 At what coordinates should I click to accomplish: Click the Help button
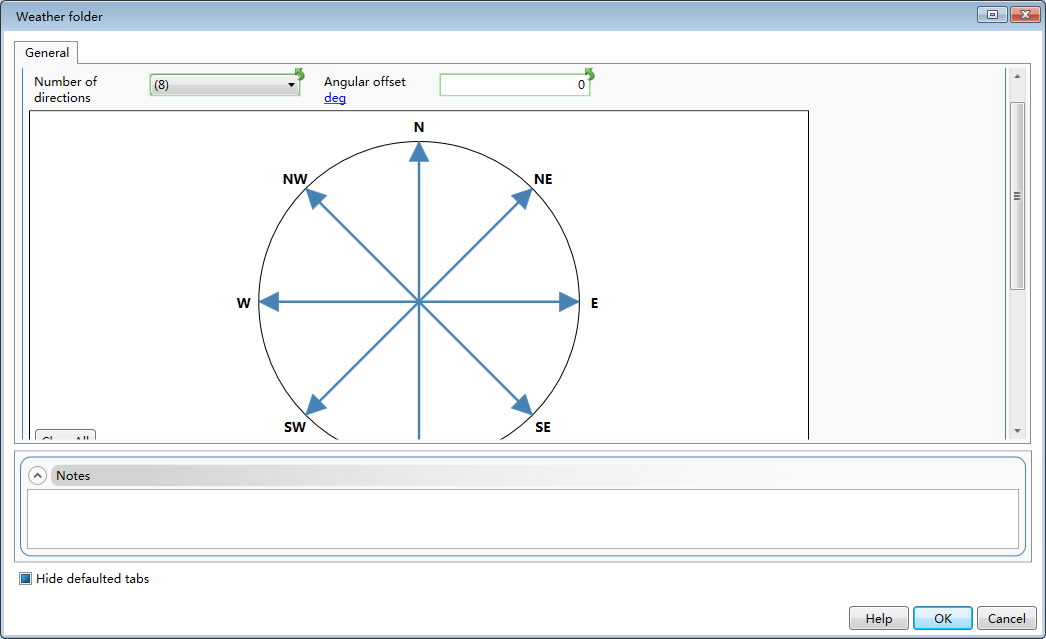(879, 618)
